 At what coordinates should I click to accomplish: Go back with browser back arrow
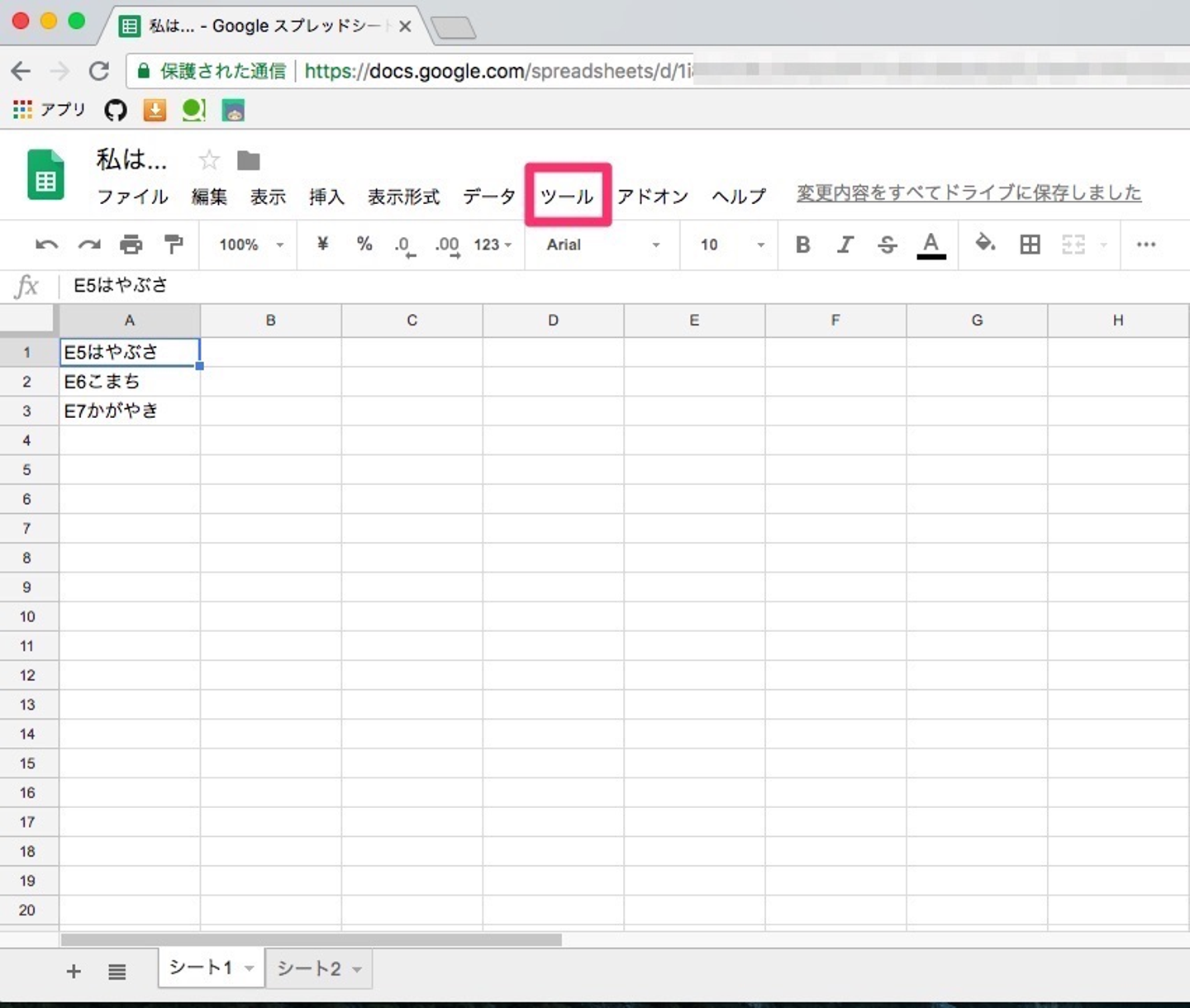point(21,71)
